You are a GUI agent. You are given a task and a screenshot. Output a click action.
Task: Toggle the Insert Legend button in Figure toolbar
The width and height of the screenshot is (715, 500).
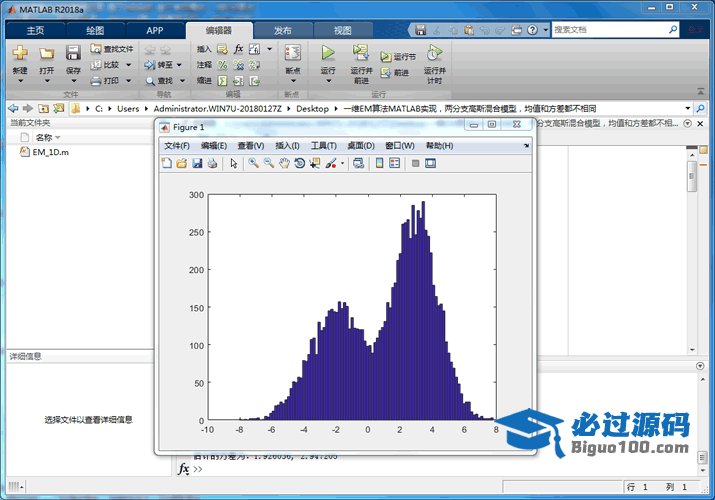(394, 163)
